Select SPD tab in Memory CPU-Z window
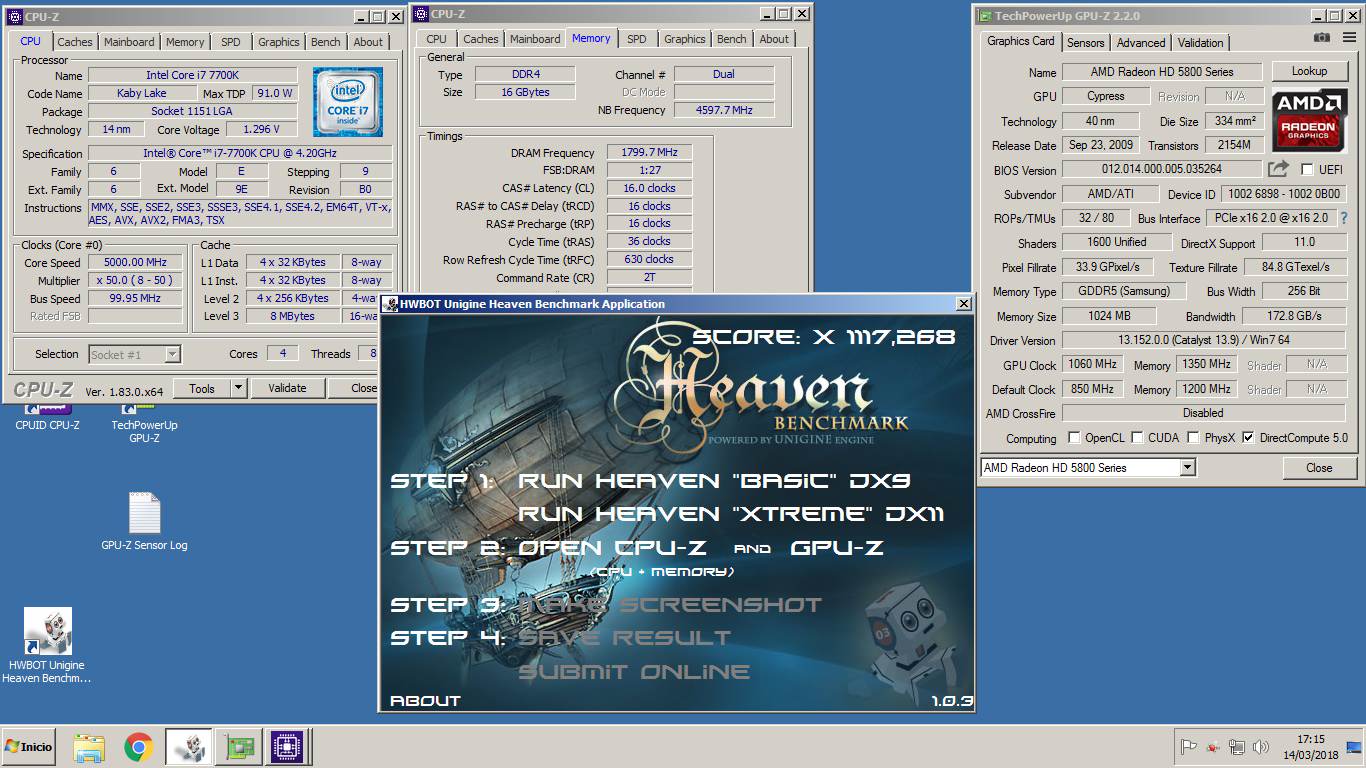 [x=637, y=39]
